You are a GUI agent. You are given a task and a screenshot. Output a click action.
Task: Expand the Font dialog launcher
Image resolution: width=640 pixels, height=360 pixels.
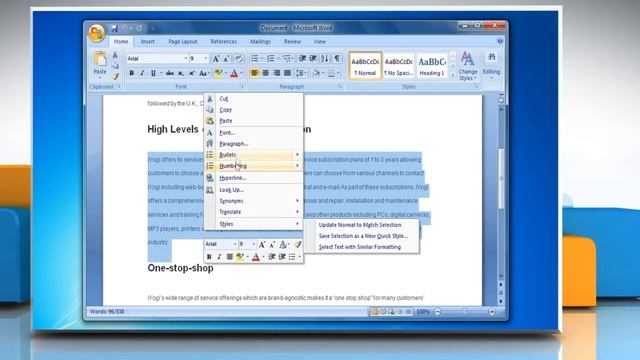pyautogui.click(x=242, y=87)
